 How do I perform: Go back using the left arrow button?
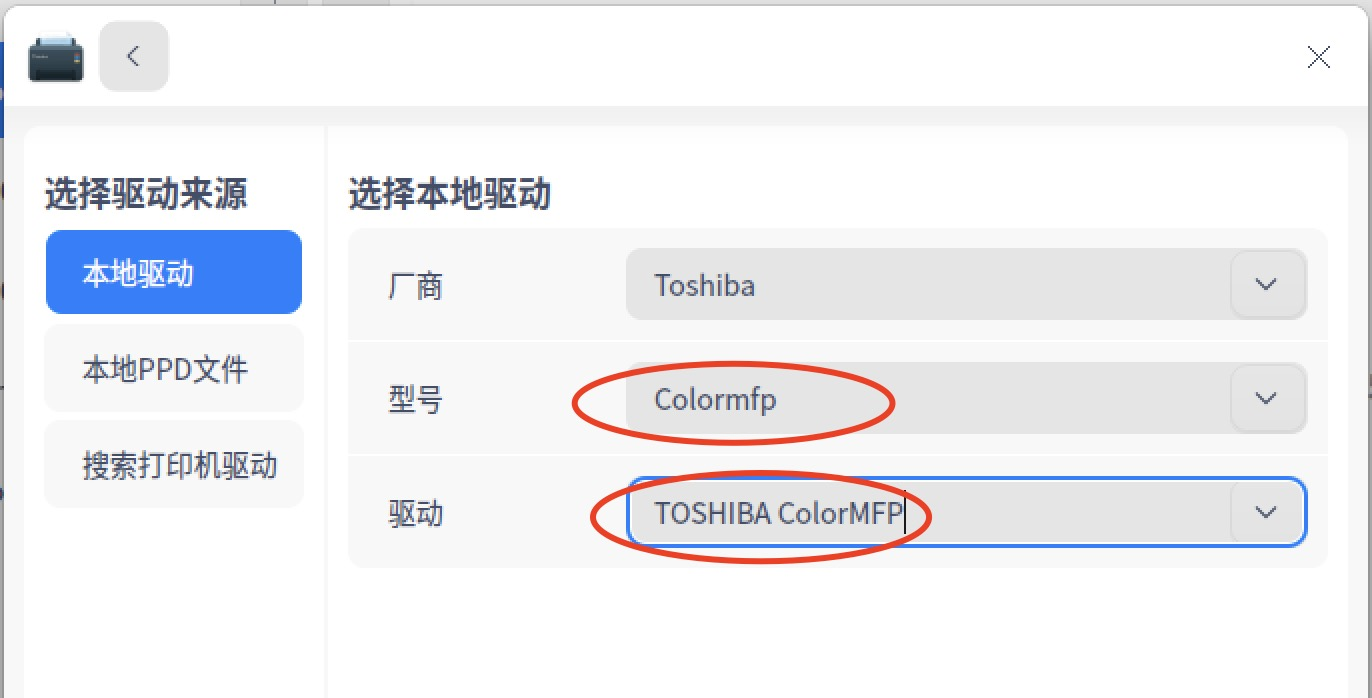pyautogui.click(x=134, y=56)
